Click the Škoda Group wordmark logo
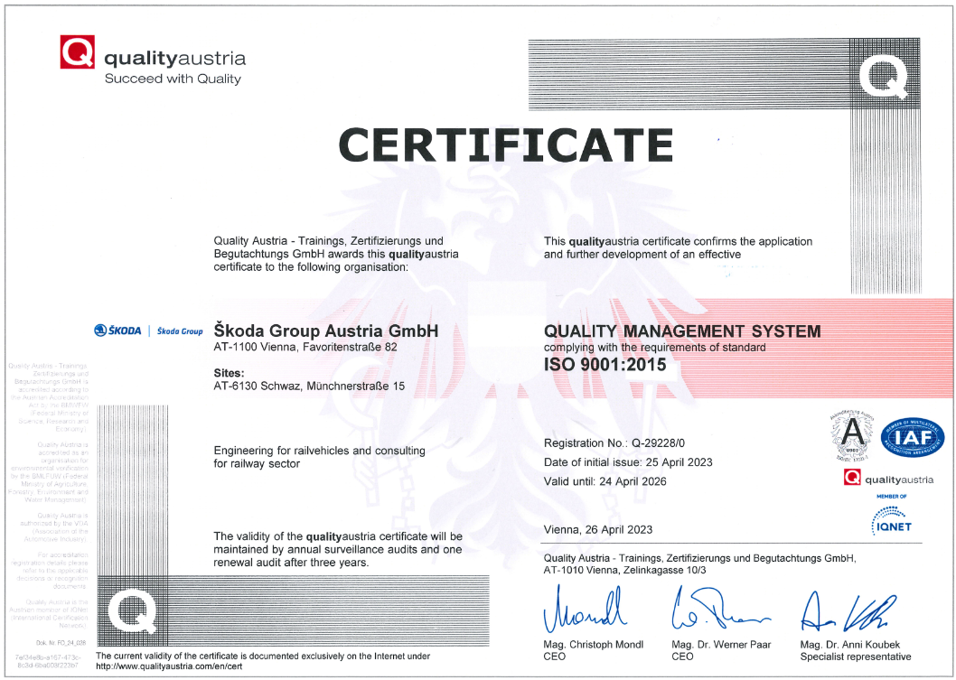This screenshot has width=956, height=680. pos(180,331)
